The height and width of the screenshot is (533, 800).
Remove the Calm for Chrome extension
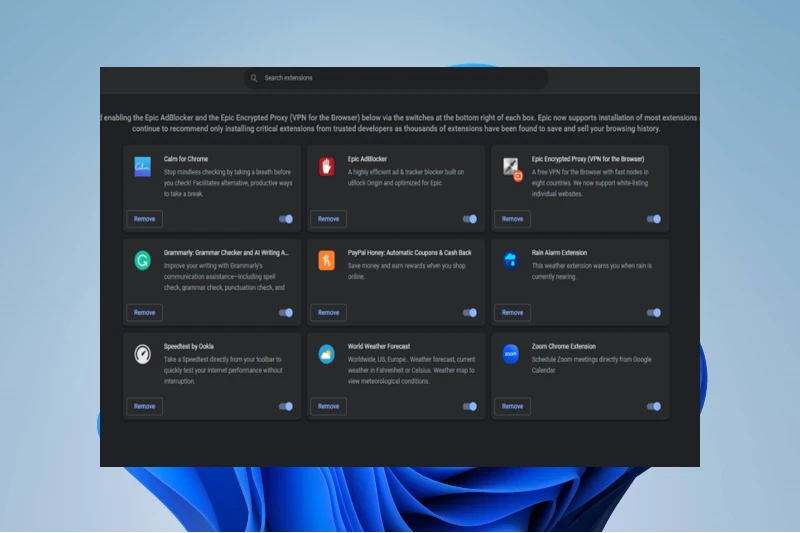point(144,219)
